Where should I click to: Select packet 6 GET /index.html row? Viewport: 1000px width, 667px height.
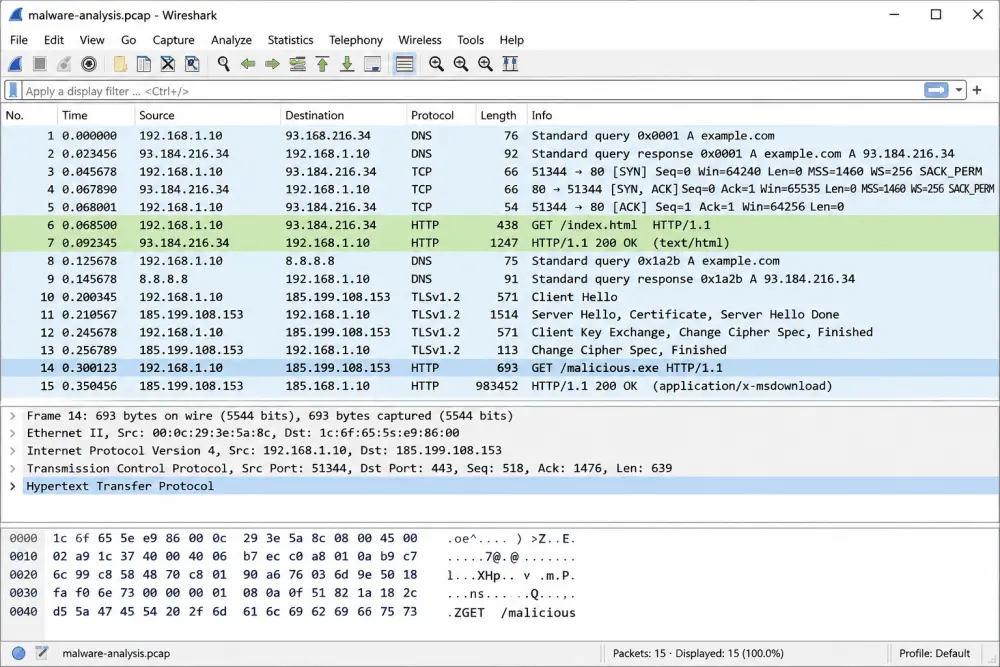click(500, 225)
